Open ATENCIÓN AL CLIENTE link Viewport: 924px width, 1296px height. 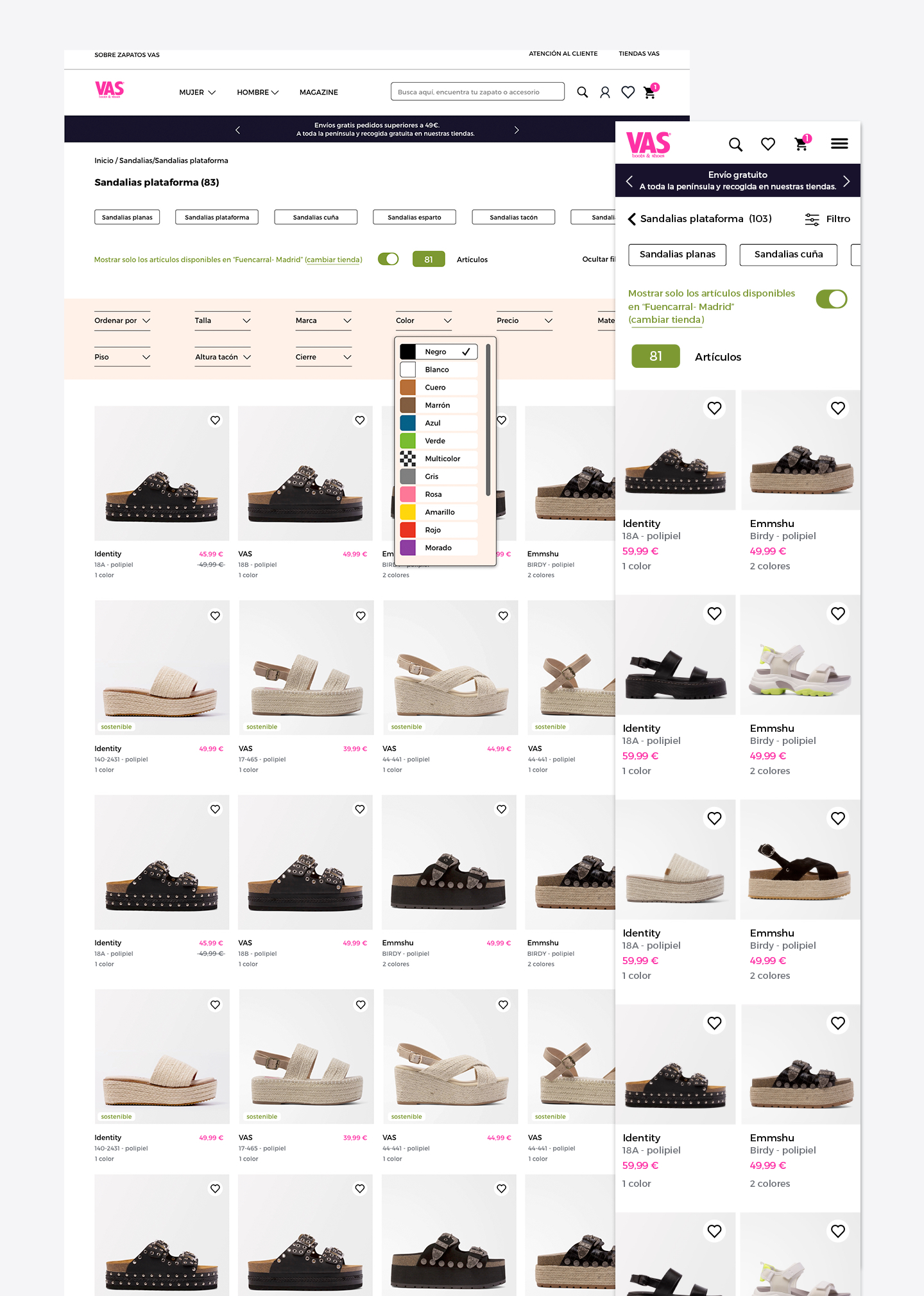[563, 54]
